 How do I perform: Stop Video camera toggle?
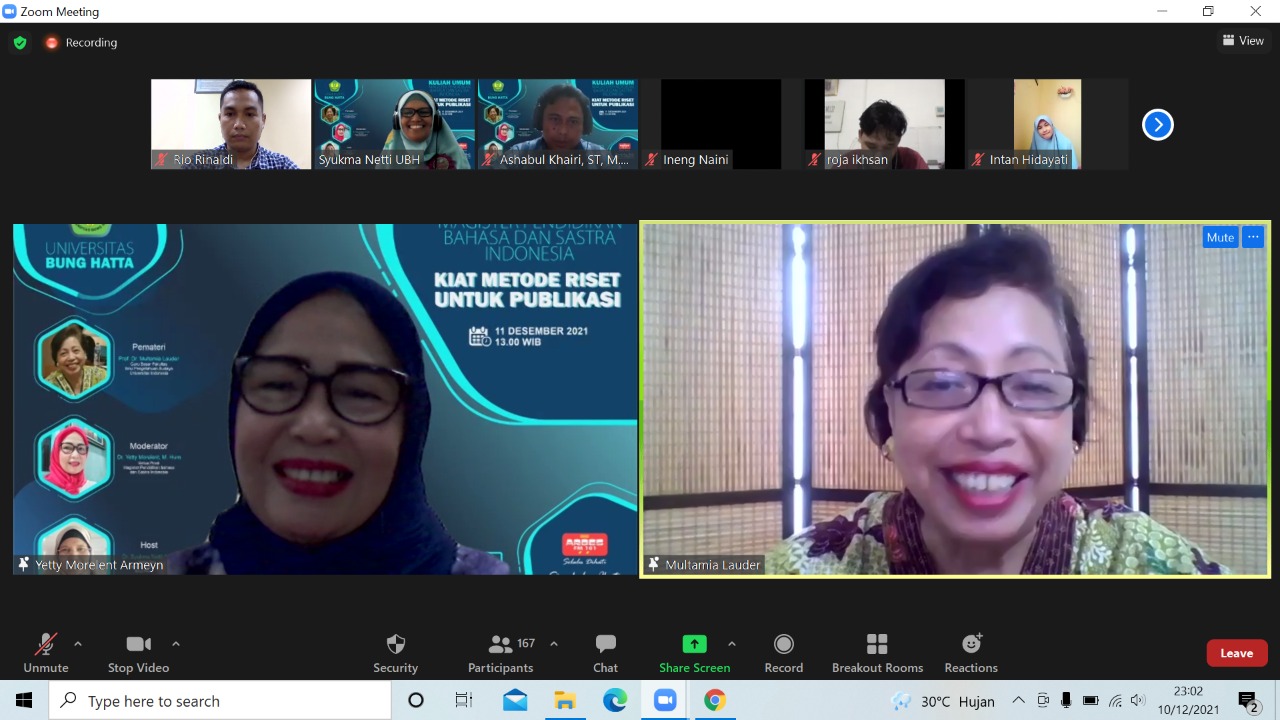pyautogui.click(x=138, y=652)
